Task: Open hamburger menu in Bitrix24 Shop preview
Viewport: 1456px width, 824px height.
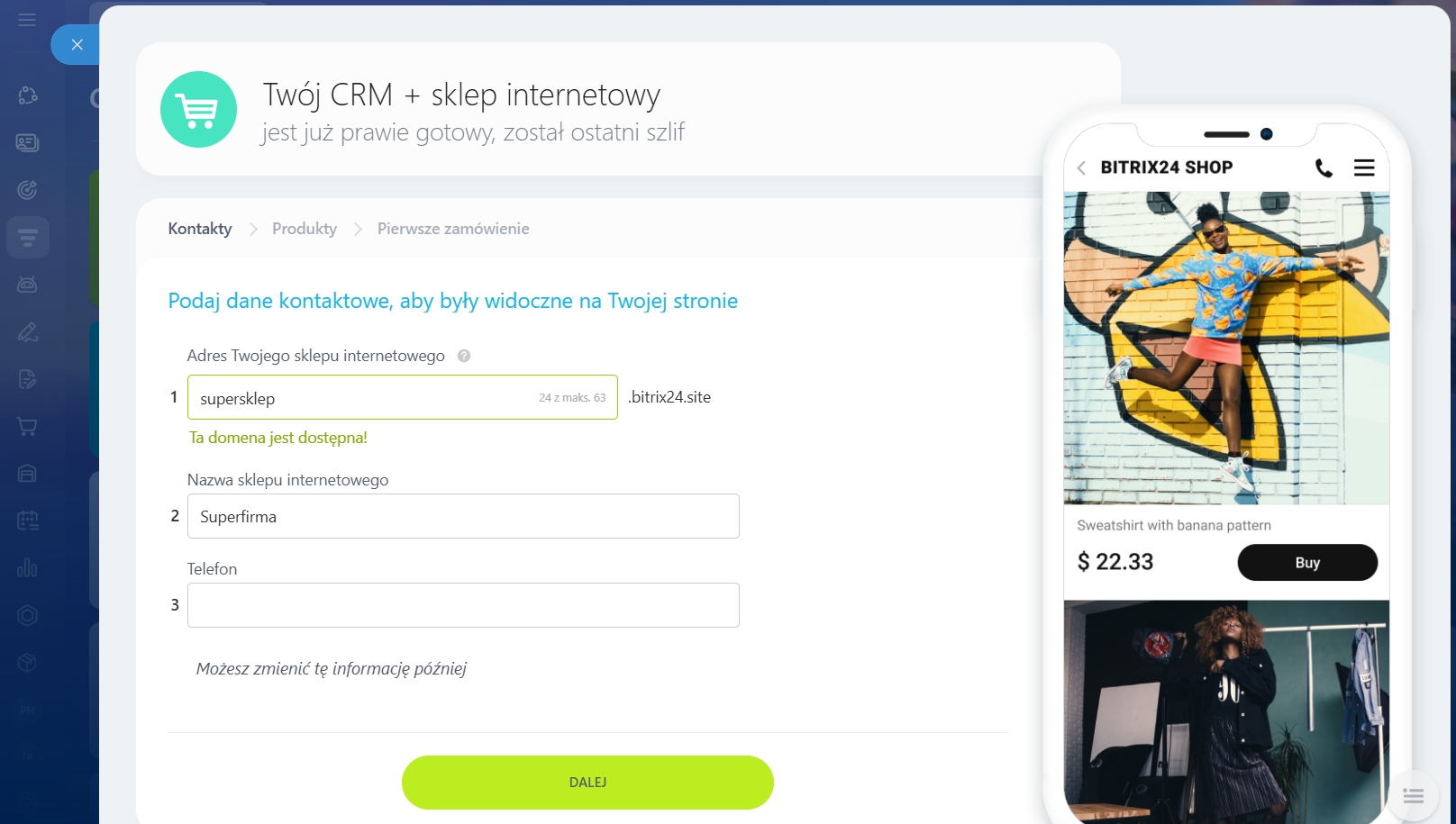Action: point(1364,168)
